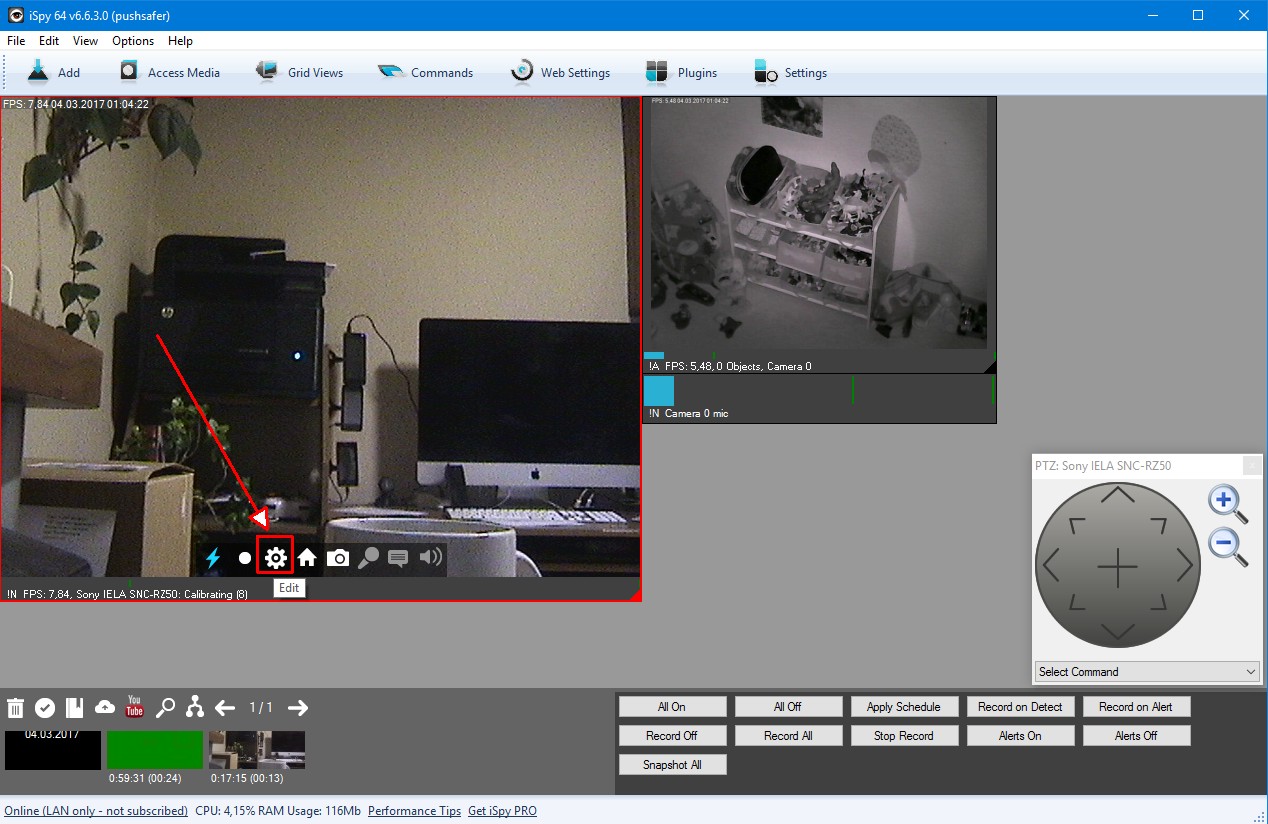Click the CPU and RAM usage status text
The image size is (1268, 824).
click(278, 811)
